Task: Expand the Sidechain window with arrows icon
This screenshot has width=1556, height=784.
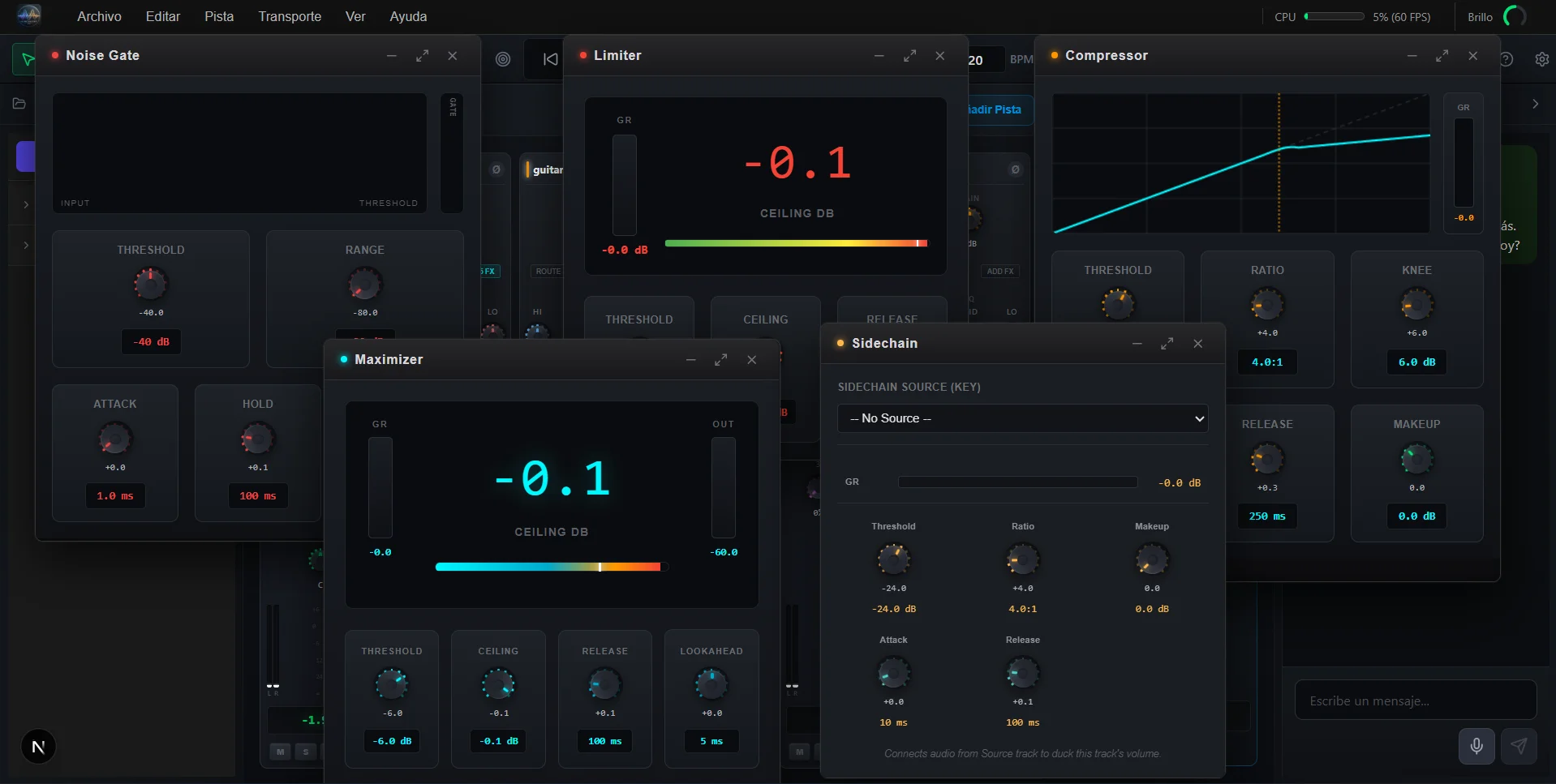Action: click(x=1167, y=344)
